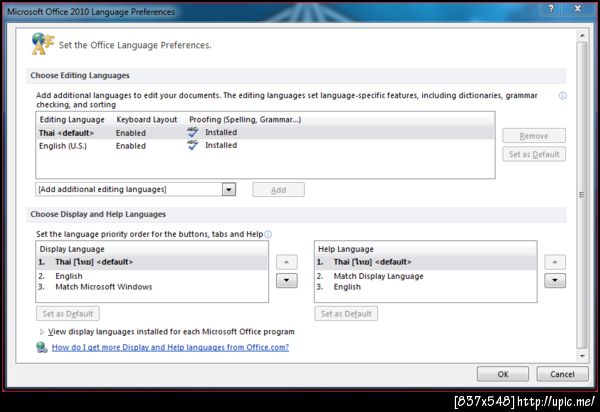Move display language down with arrow button

[x=287, y=280]
